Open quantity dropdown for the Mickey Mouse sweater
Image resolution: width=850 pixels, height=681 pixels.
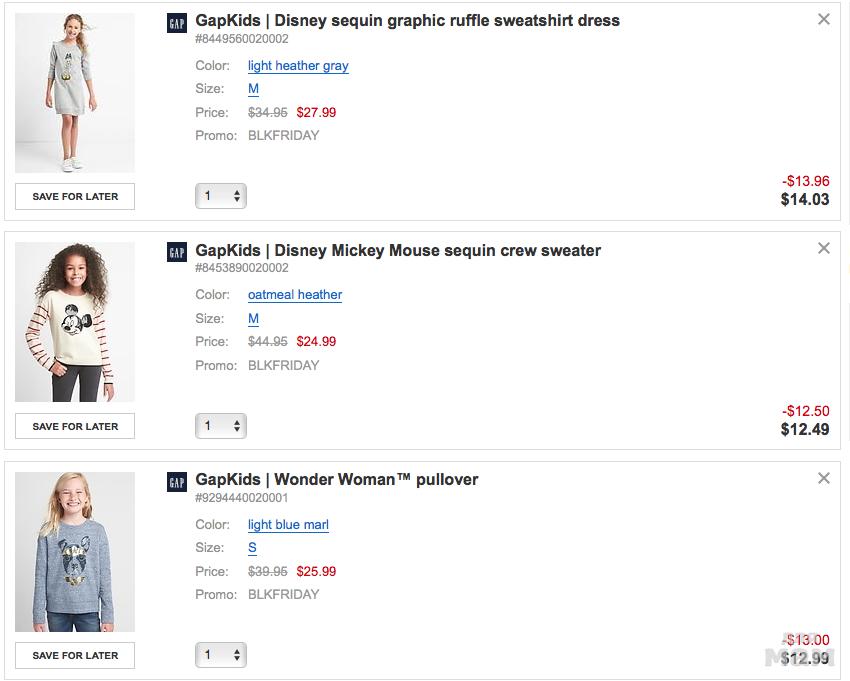(x=221, y=426)
